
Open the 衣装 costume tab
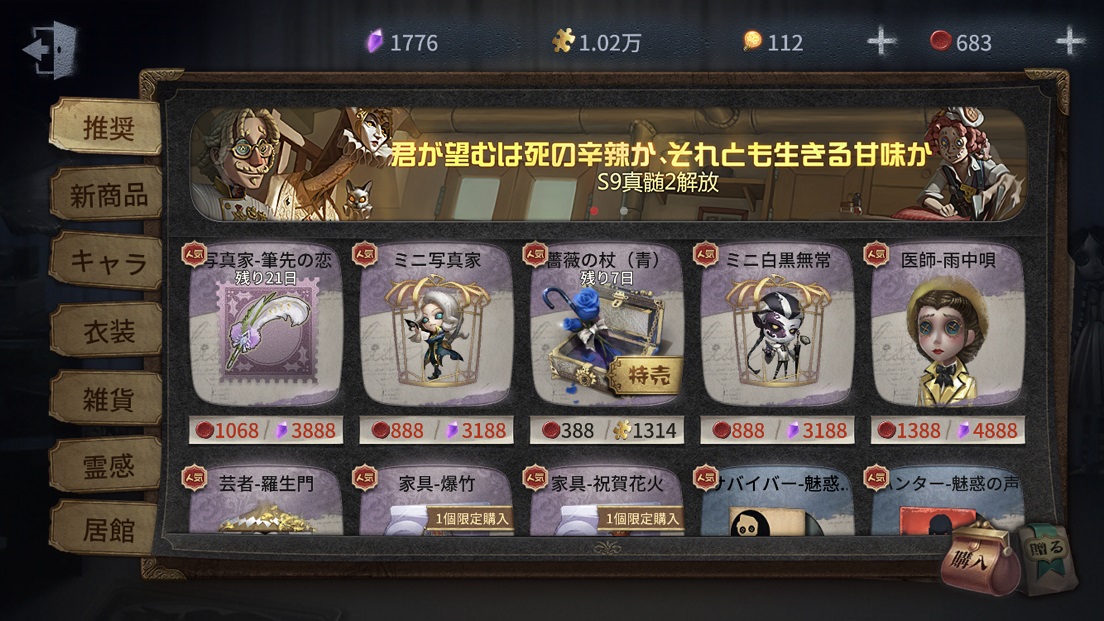pyautogui.click(x=107, y=330)
